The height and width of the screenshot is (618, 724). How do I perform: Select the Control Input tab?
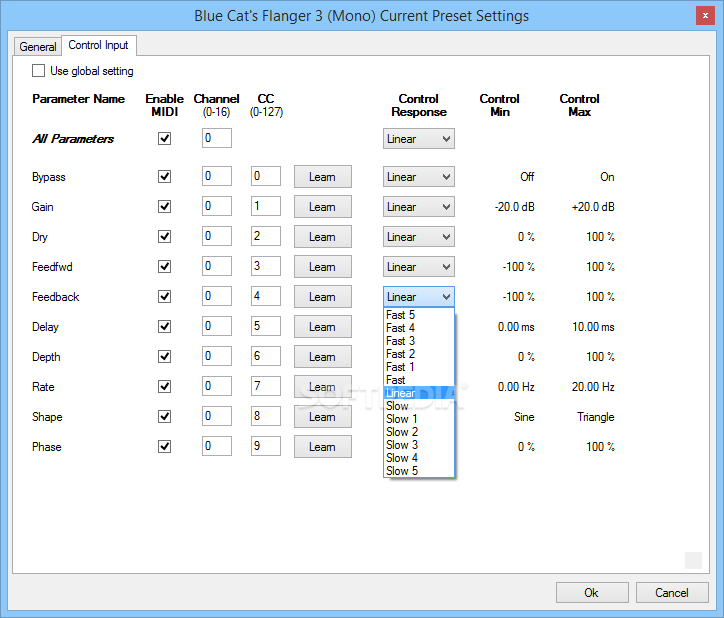tap(98, 45)
